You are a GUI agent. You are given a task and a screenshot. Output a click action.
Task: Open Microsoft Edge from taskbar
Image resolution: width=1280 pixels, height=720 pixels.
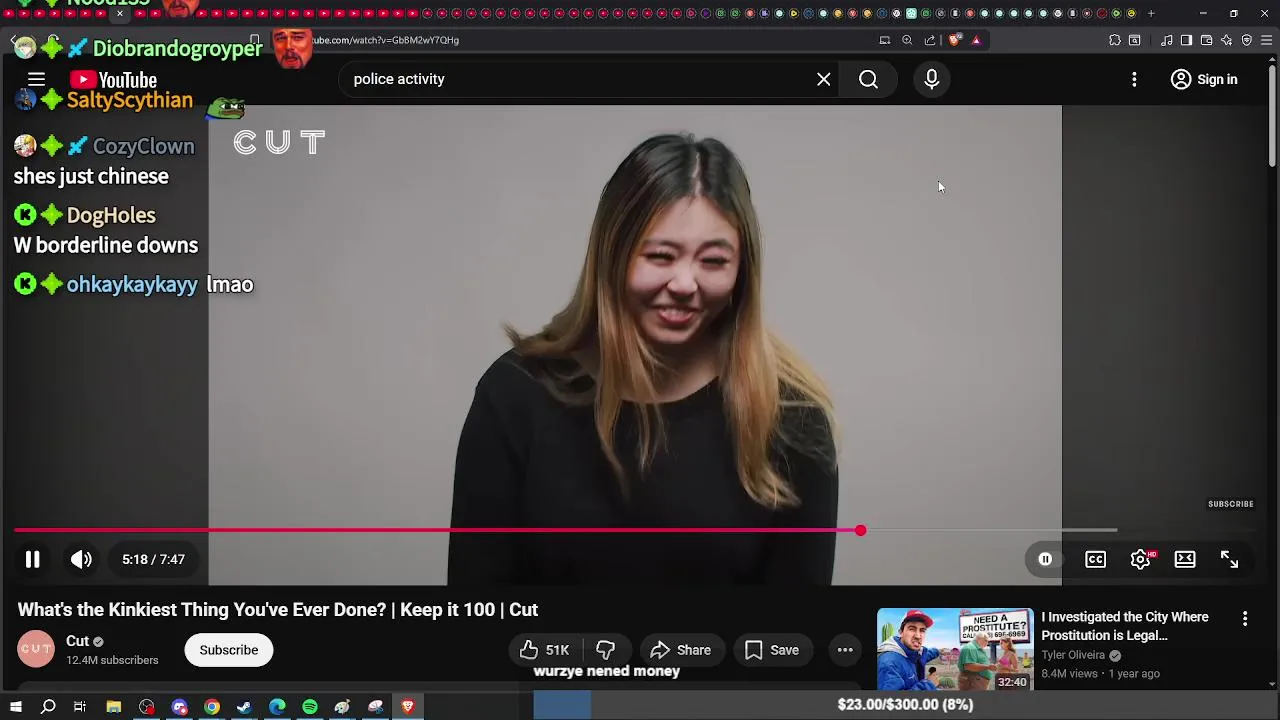pos(277,707)
